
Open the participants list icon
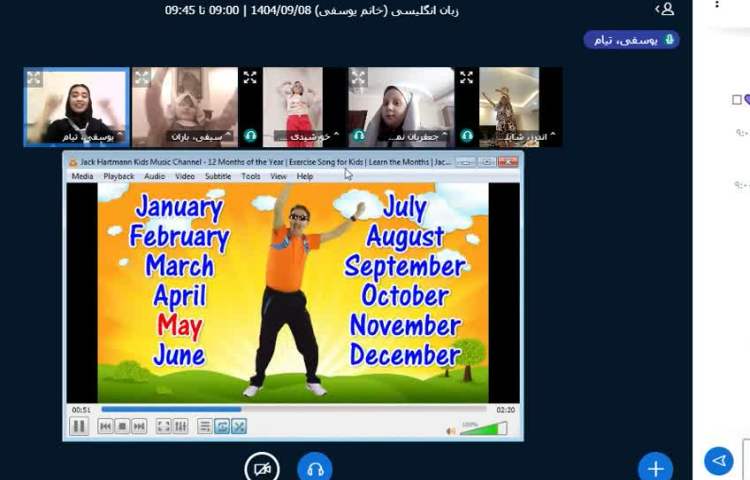666,9
